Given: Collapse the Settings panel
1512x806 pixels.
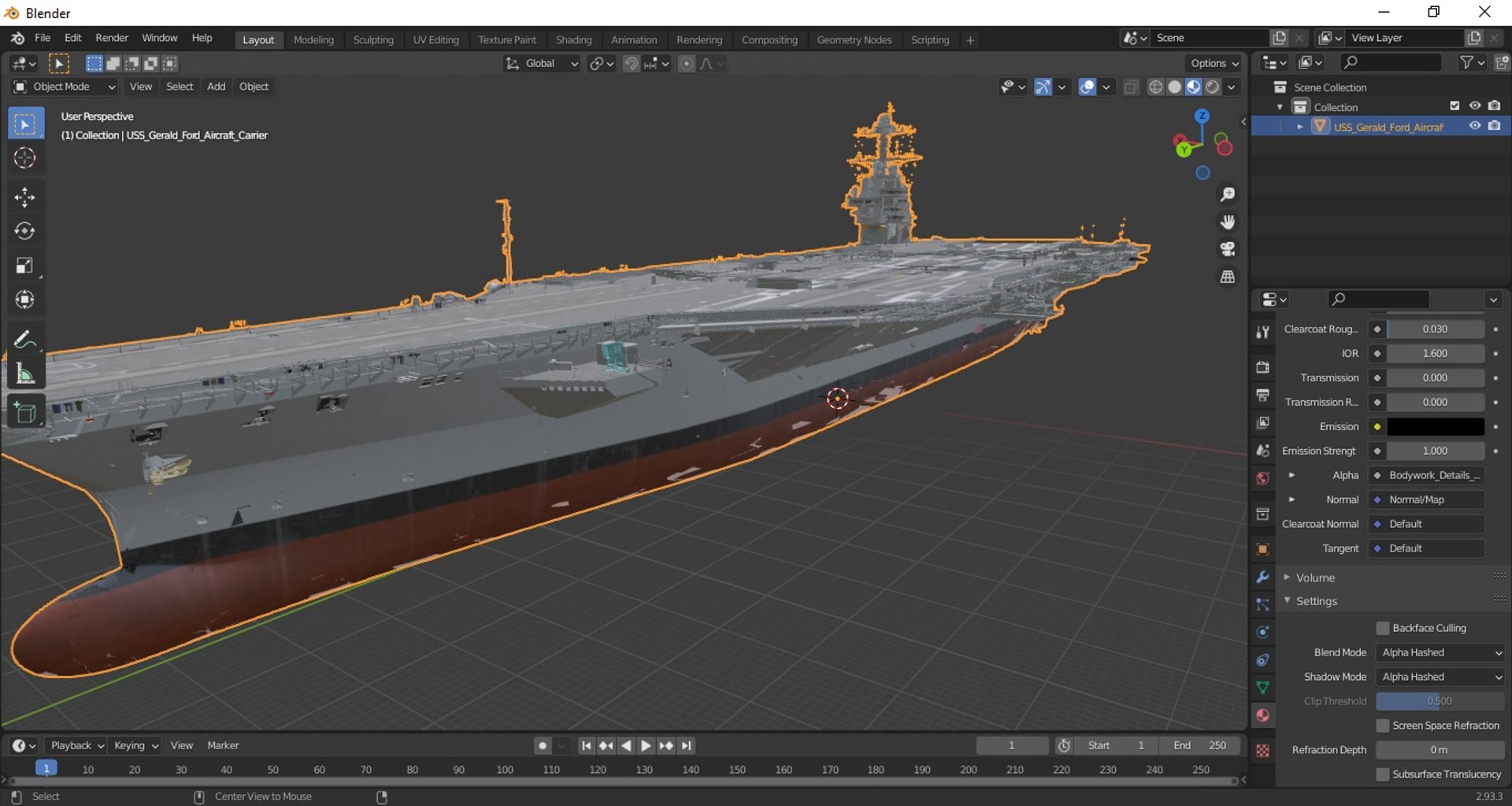Looking at the screenshot, I should tap(1317, 601).
